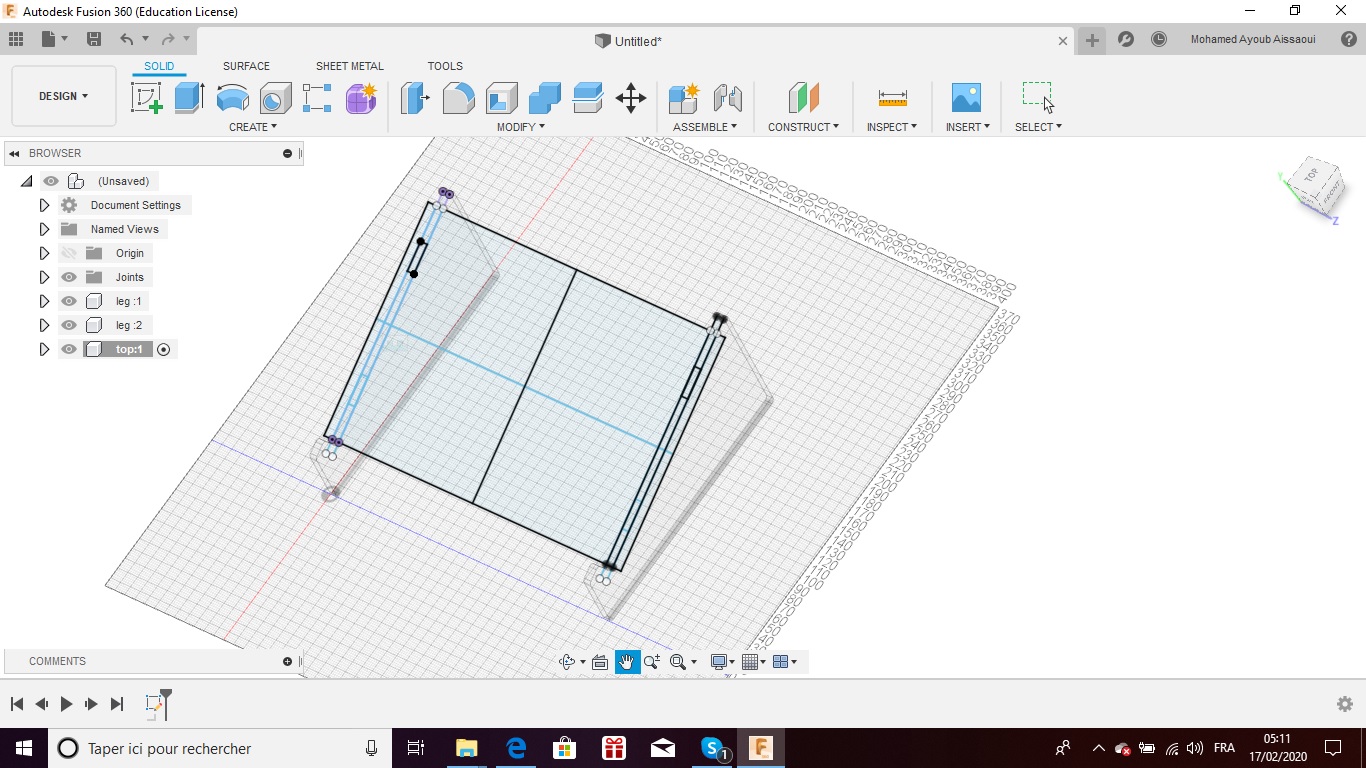Click the Create Sketch tool icon
Viewport: 1366px width, 768px height.
[x=147, y=98]
